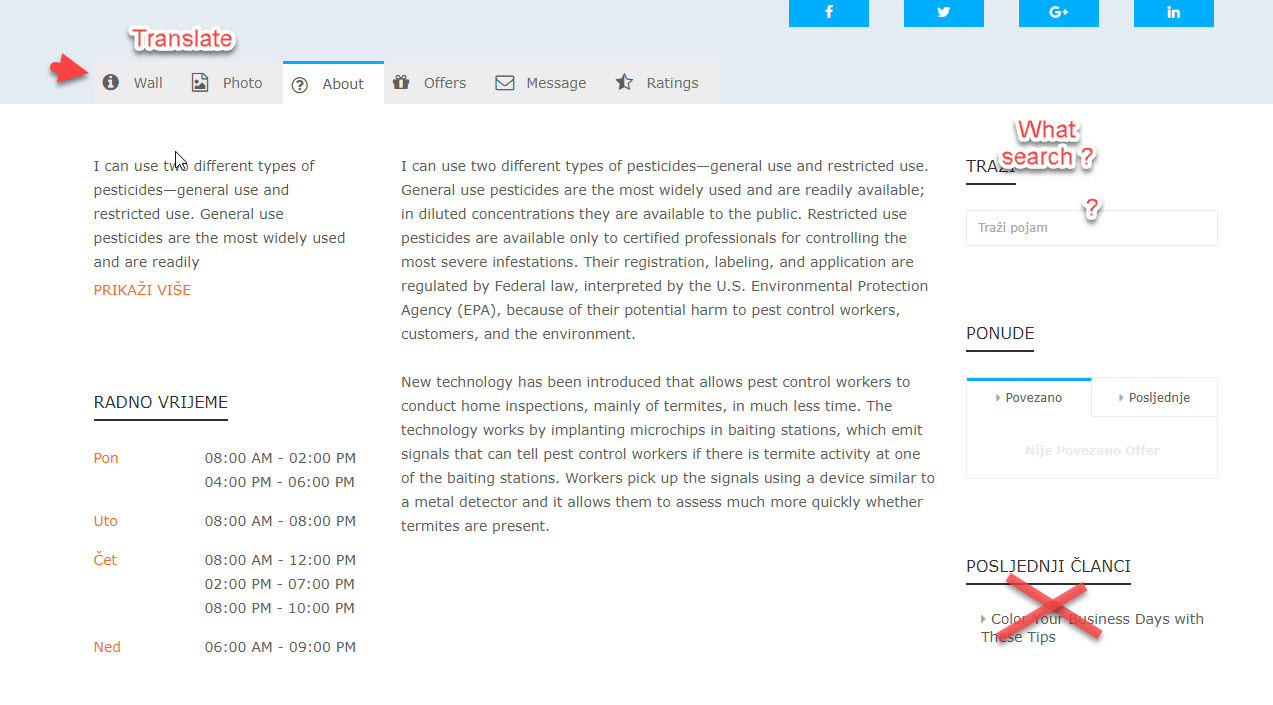Open the LinkedIn icon

pyautogui.click(x=1173, y=14)
